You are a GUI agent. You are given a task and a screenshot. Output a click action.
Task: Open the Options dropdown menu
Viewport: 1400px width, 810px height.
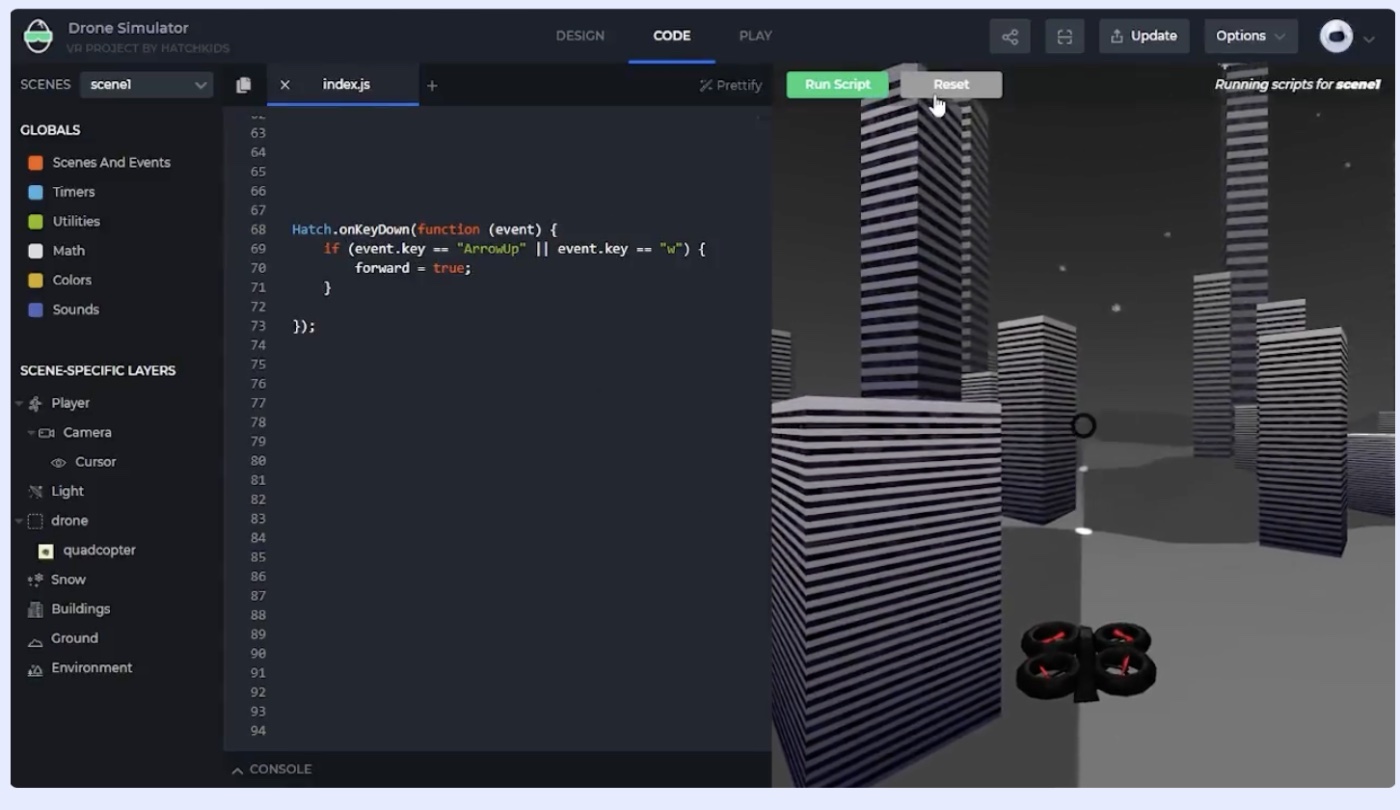(x=1250, y=36)
